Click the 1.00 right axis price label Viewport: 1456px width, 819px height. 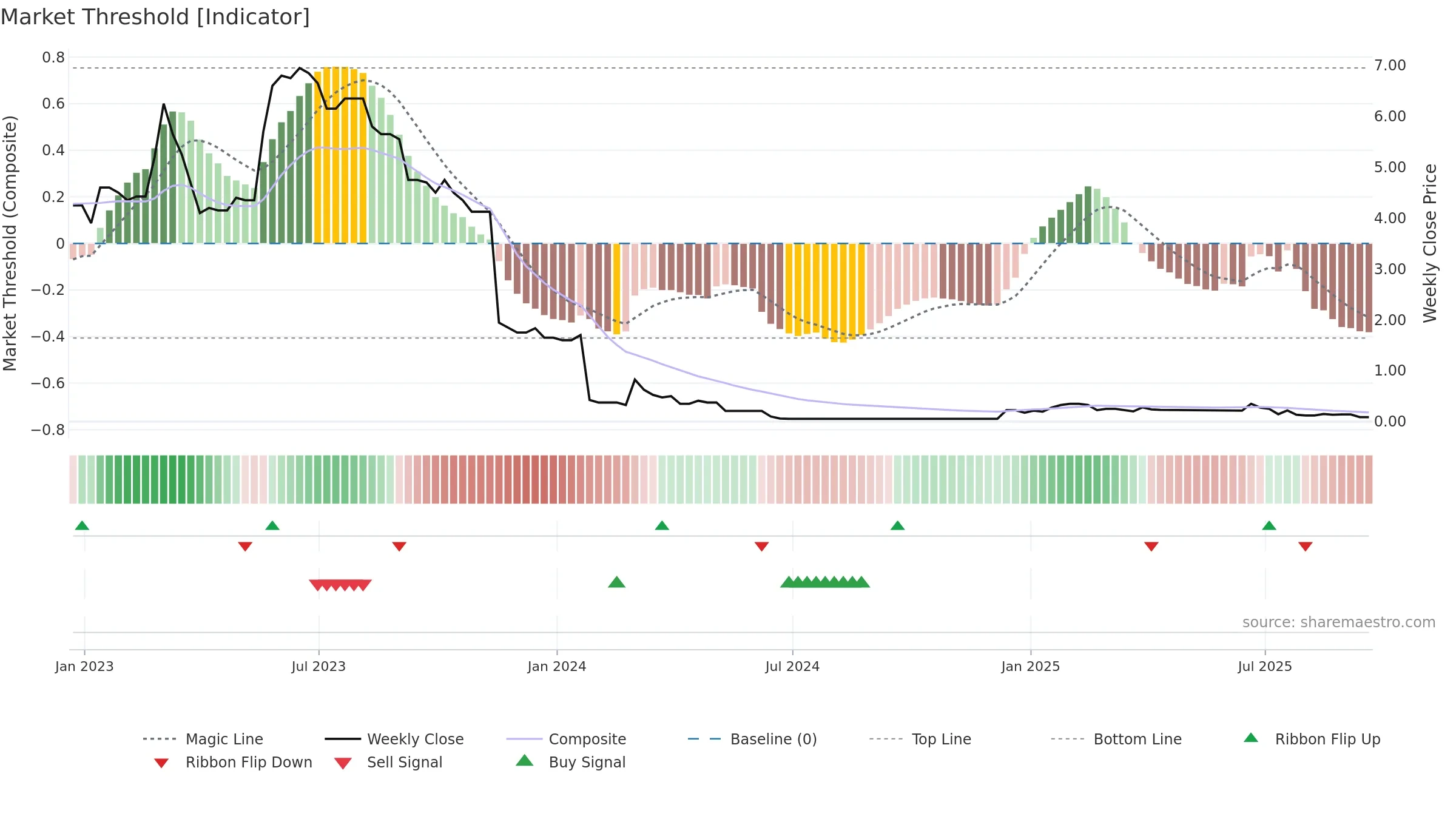point(1390,371)
